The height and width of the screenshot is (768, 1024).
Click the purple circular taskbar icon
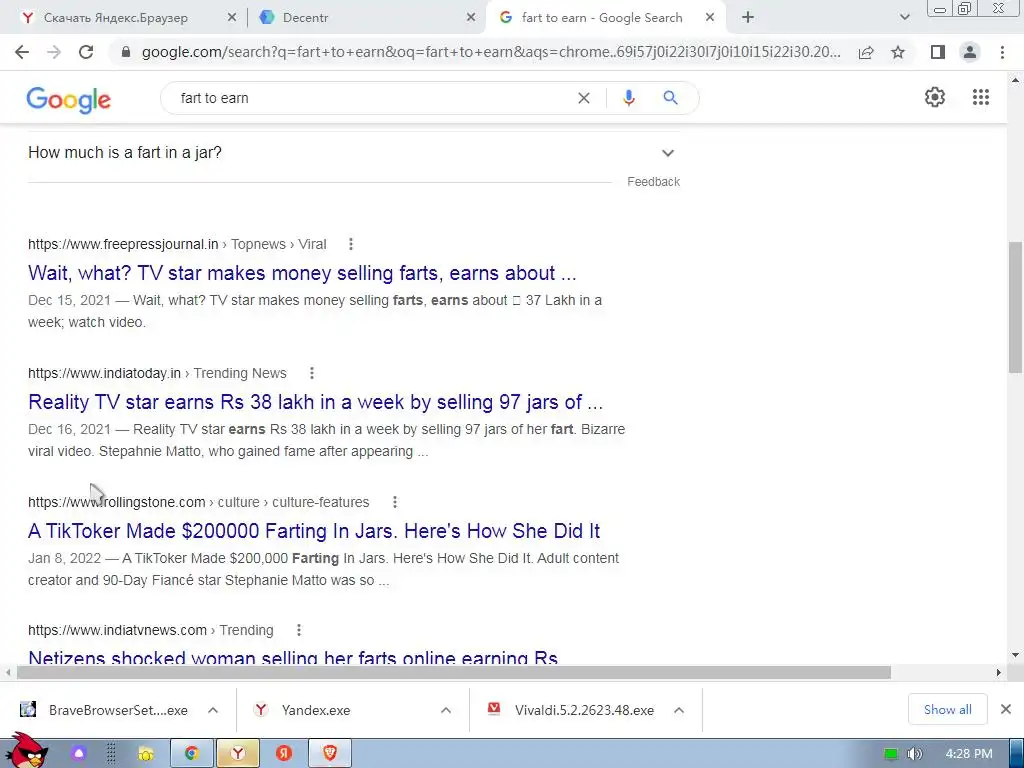(x=79, y=754)
